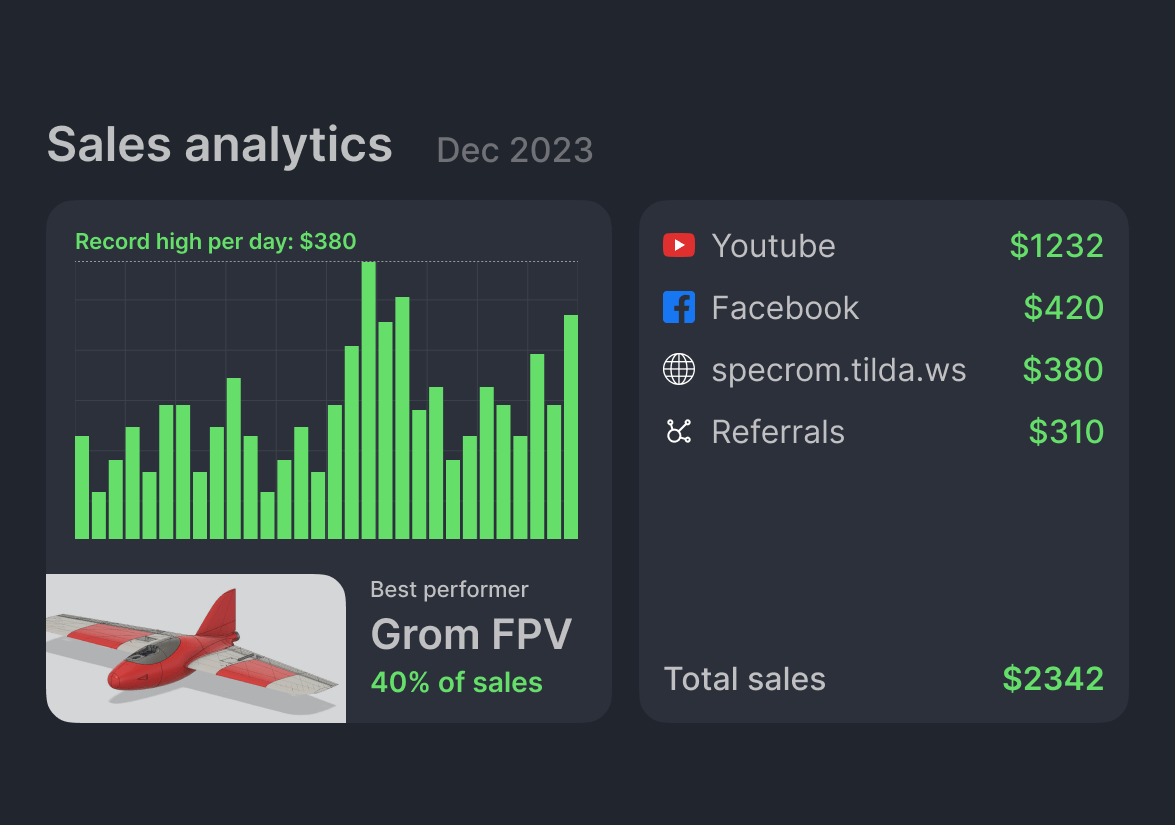1175x825 pixels.
Task: Click the Record high per day label
Action: (x=215, y=241)
